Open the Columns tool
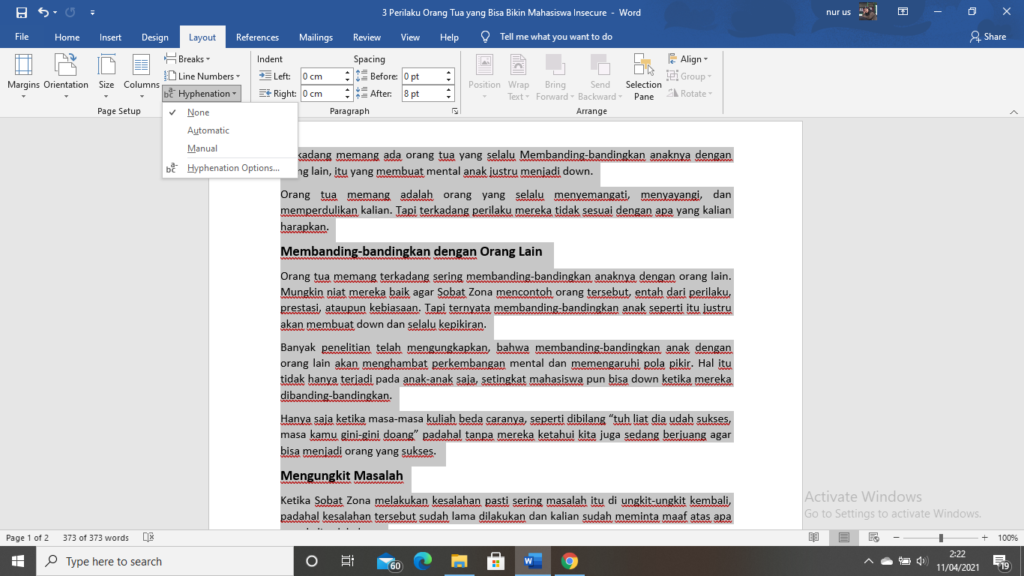This screenshot has height=576, width=1024. (141, 76)
